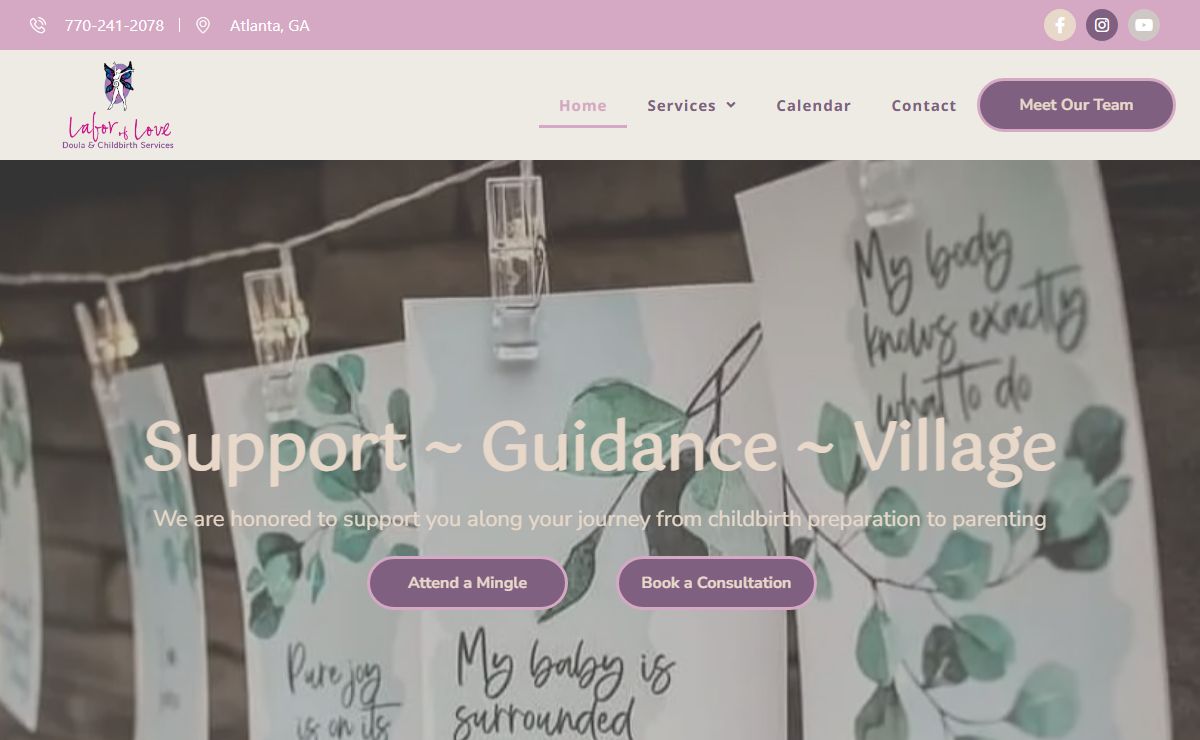Click the Labor of Love logo
1200x740 pixels.
[x=118, y=105]
